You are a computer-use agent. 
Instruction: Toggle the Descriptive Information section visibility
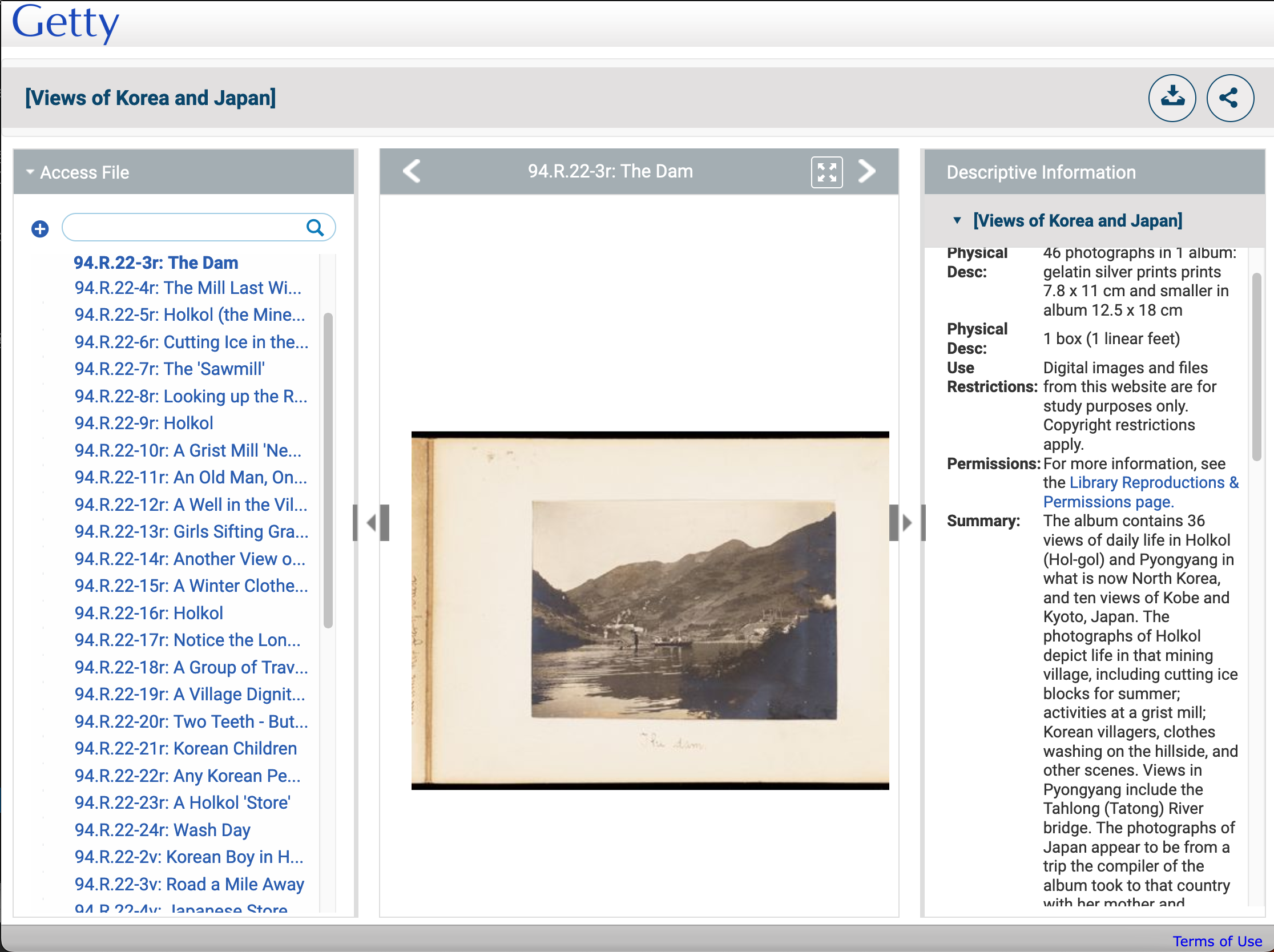coord(1040,172)
